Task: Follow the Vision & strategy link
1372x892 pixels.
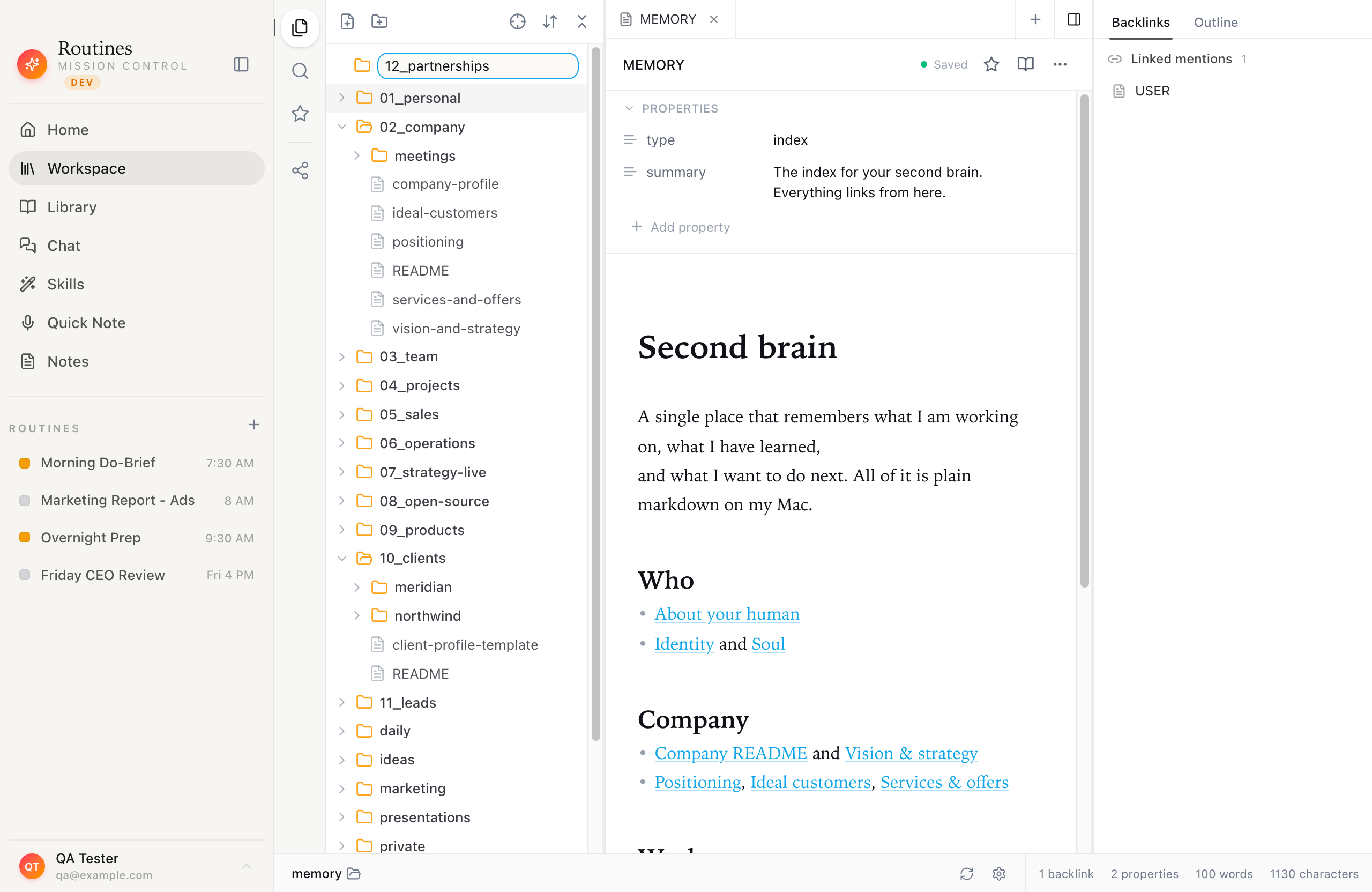Action: pos(911,753)
